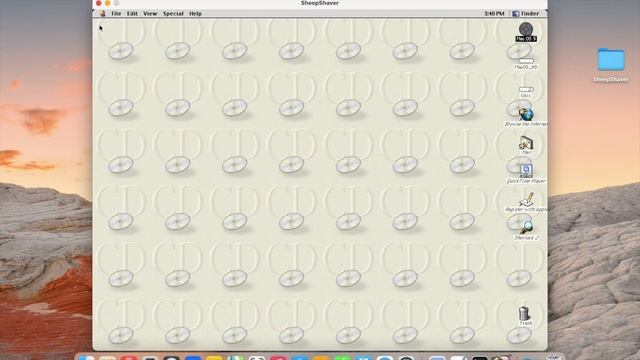The height and width of the screenshot is (360, 640).
Task: Open the Help menu
Action: [x=195, y=13]
